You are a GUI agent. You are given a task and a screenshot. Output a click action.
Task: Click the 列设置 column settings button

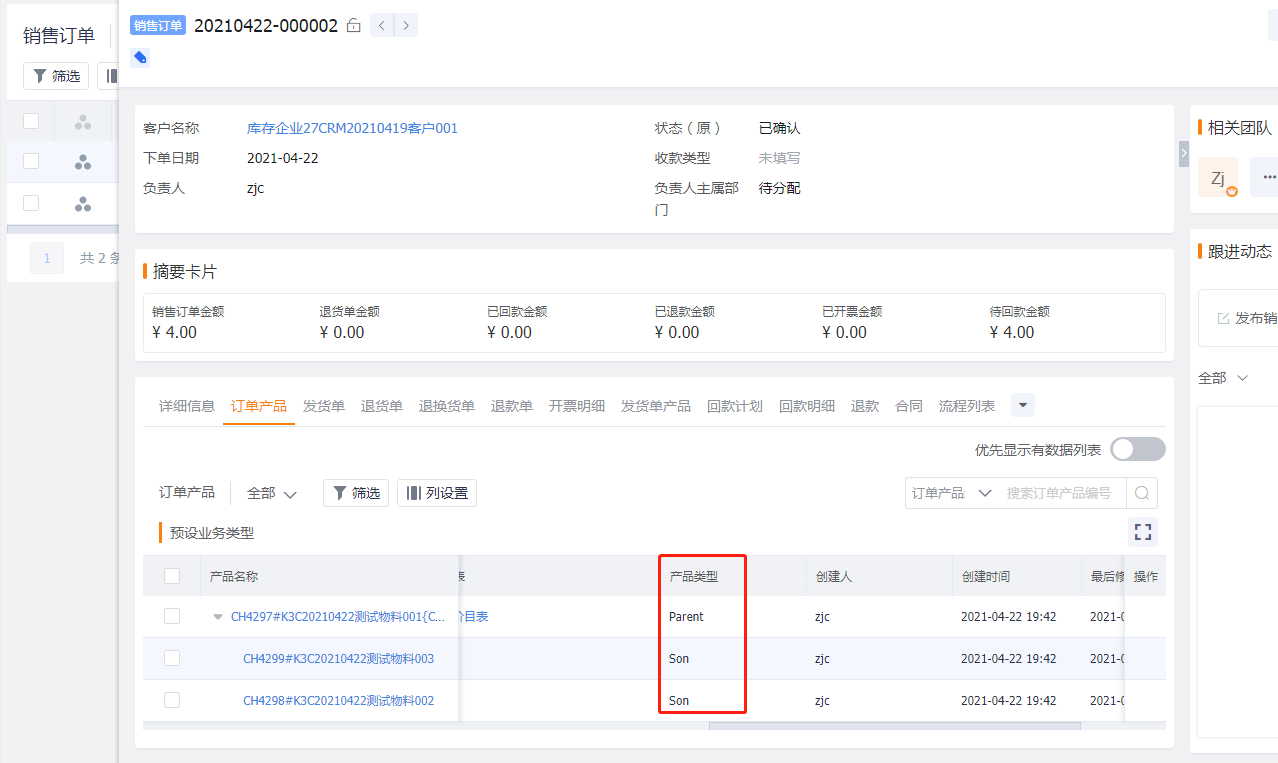pyautogui.click(x=437, y=493)
